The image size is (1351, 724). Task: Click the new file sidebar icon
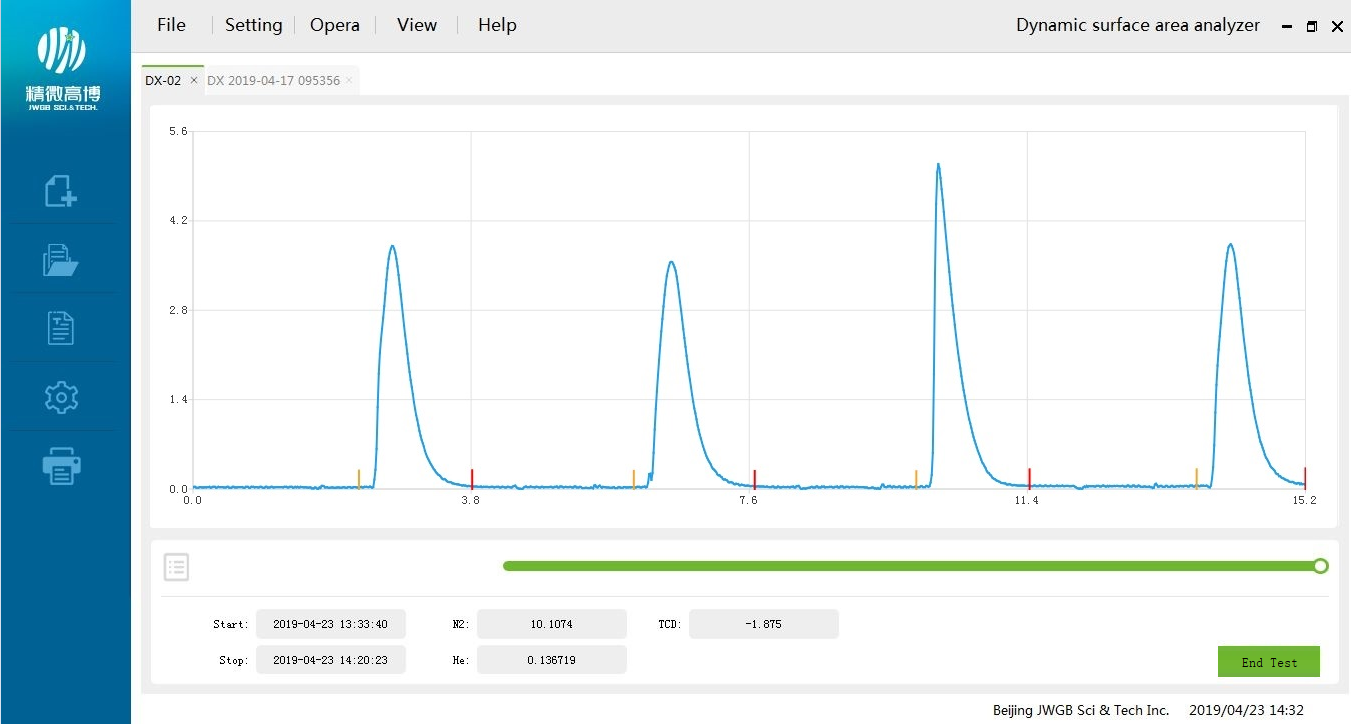pyautogui.click(x=61, y=191)
